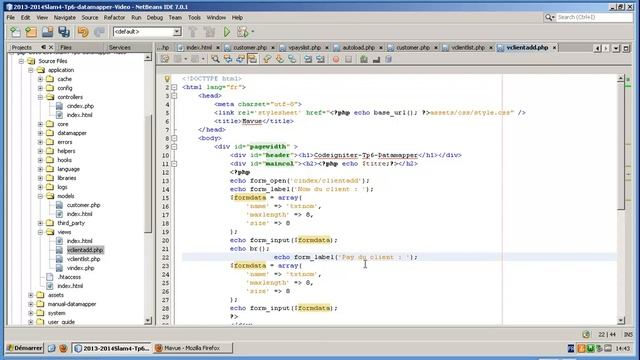Open the Debug Project dropdown arrow
Image resolution: width=640 pixels, height=360 pixels.
253,32
